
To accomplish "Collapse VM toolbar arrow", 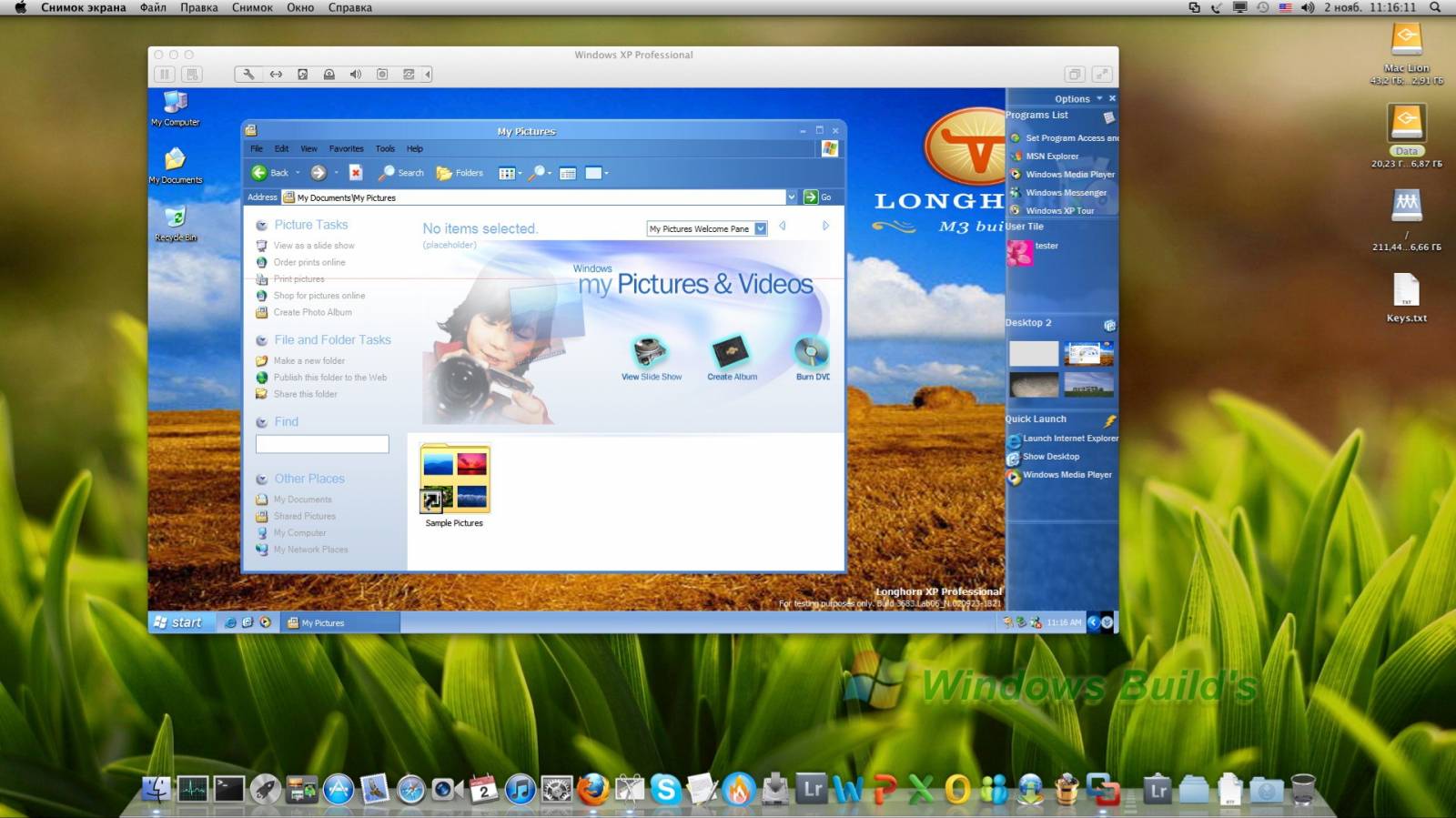I will point(427,75).
